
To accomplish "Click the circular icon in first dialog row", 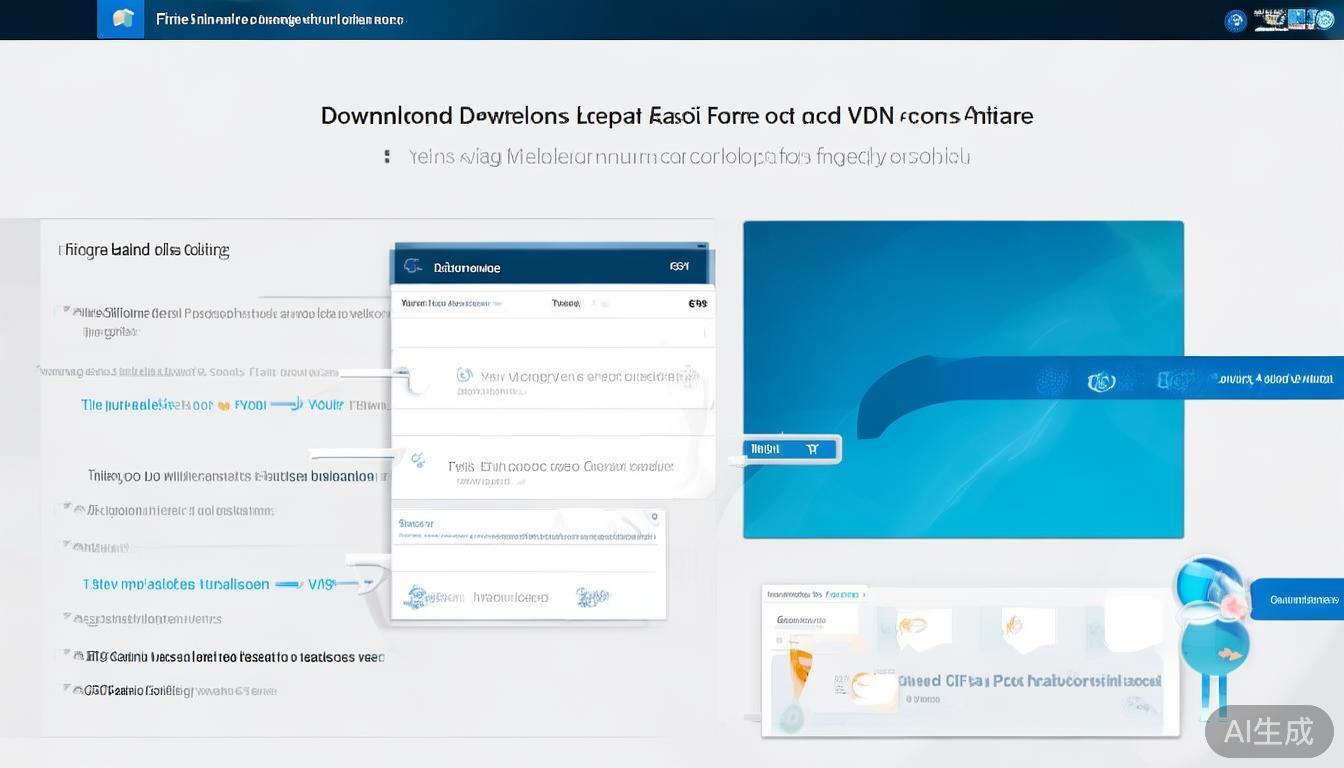I will pyautogui.click(x=464, y=375).
